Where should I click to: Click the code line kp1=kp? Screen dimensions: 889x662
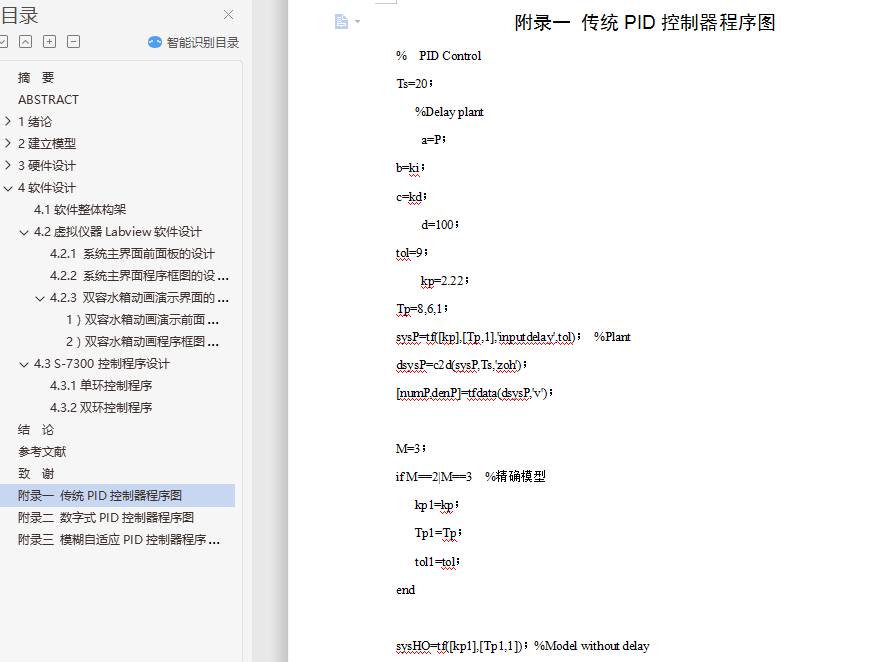(x=437, y=506)
